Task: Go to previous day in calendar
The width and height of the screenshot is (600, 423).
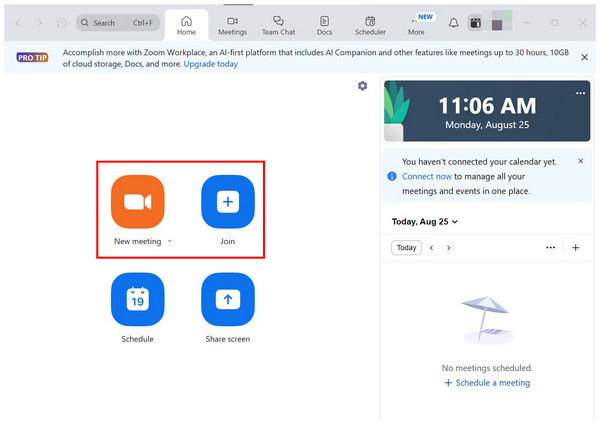Action: coord(431,248)
